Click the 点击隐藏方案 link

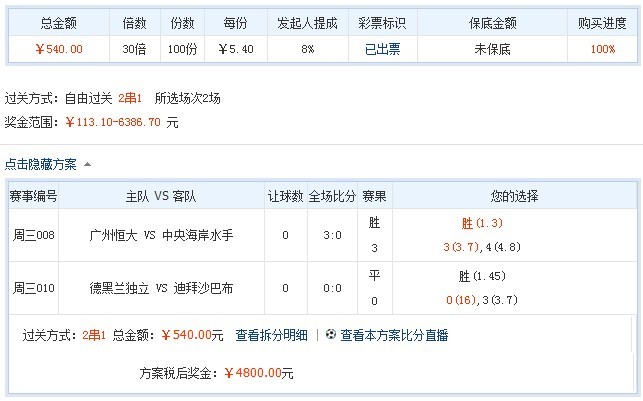coord(41,164)
